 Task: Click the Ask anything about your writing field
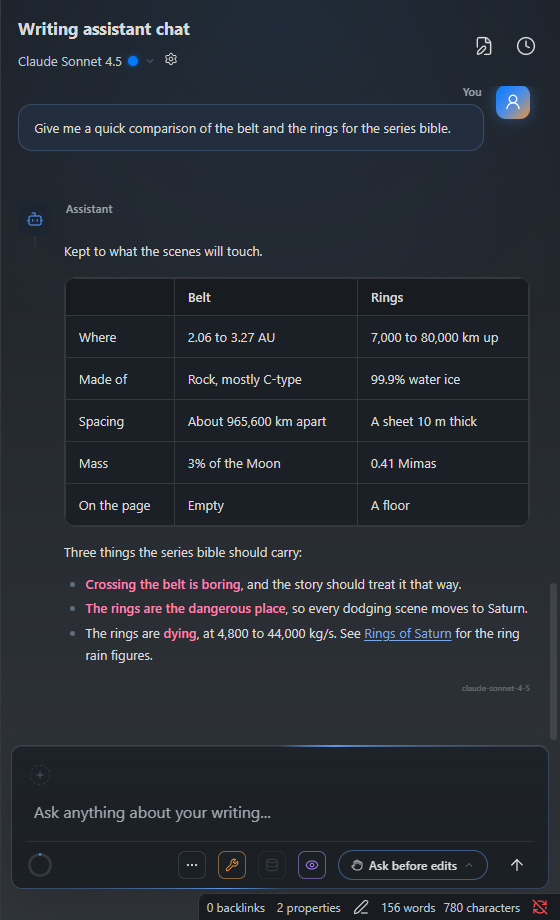(x=280, y=813)
